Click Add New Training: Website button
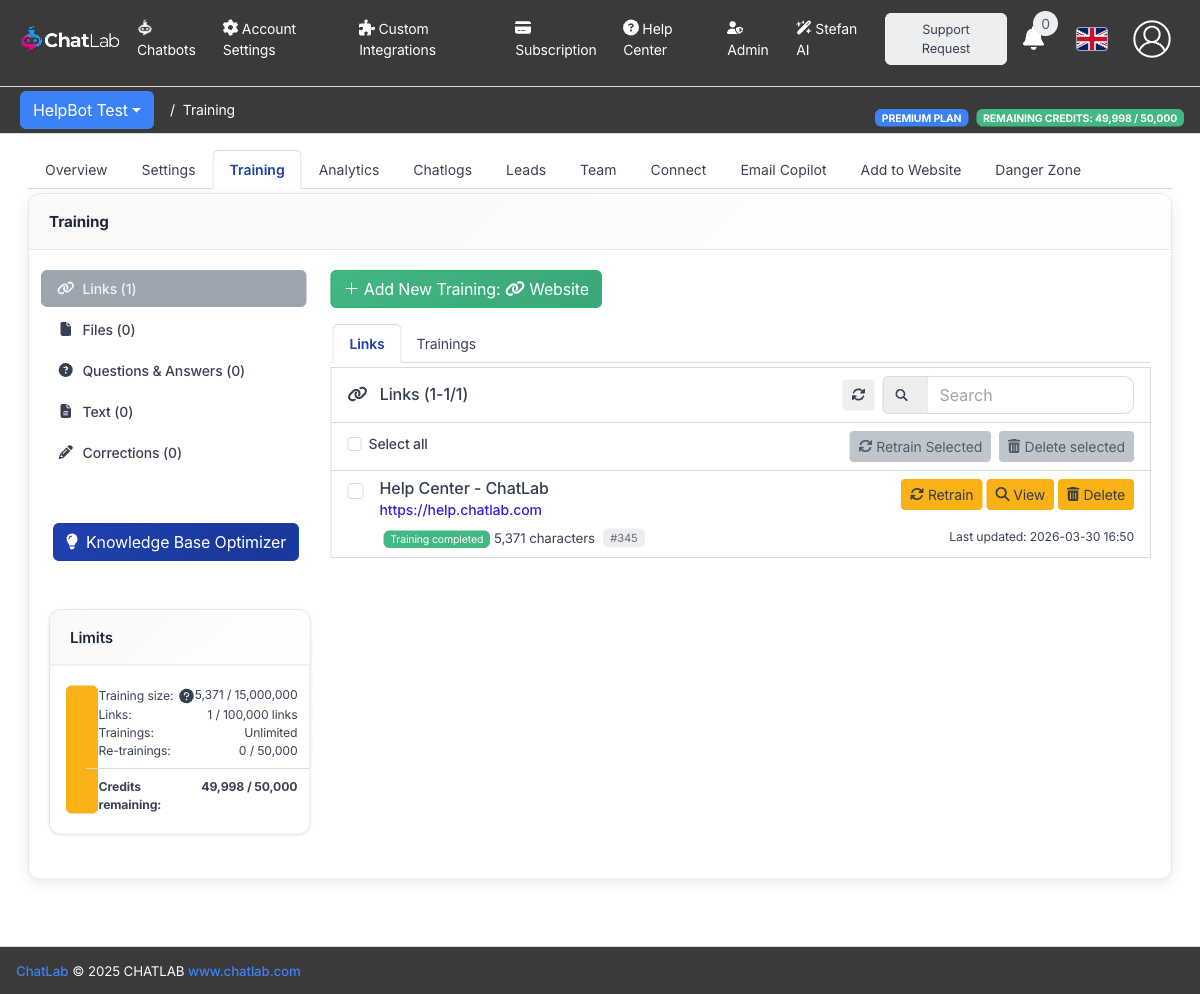The height and width of the screenshot is (994, 1200). (x=466, y=289)
